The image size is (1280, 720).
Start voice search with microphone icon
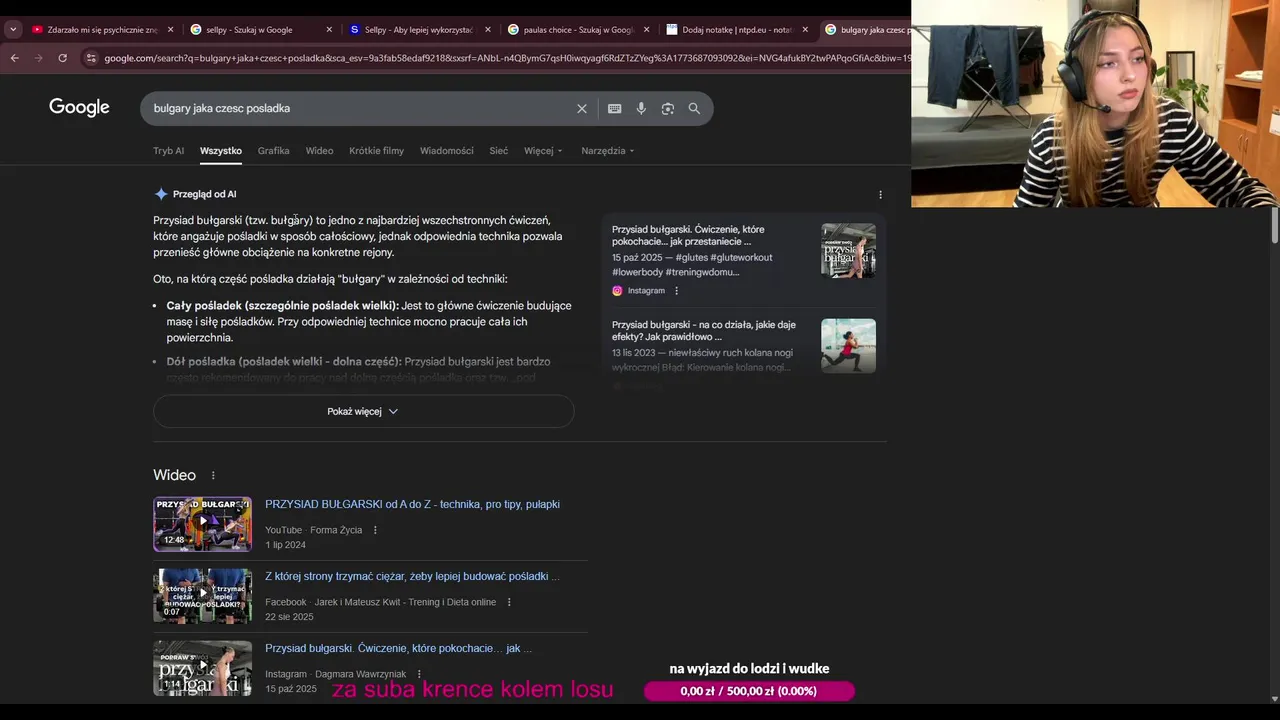641,109
